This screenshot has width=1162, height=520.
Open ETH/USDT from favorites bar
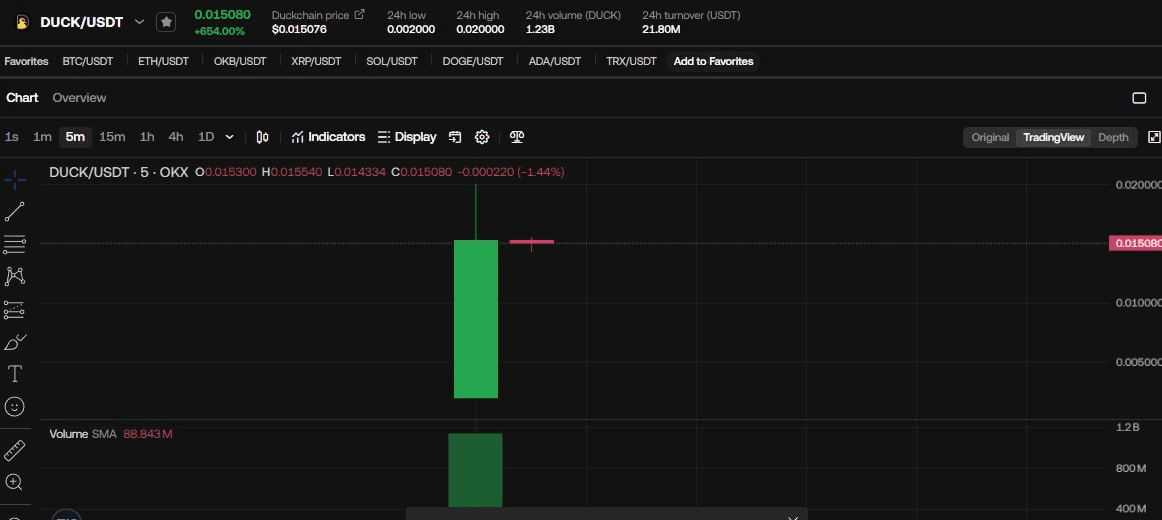tap(163, 61)
